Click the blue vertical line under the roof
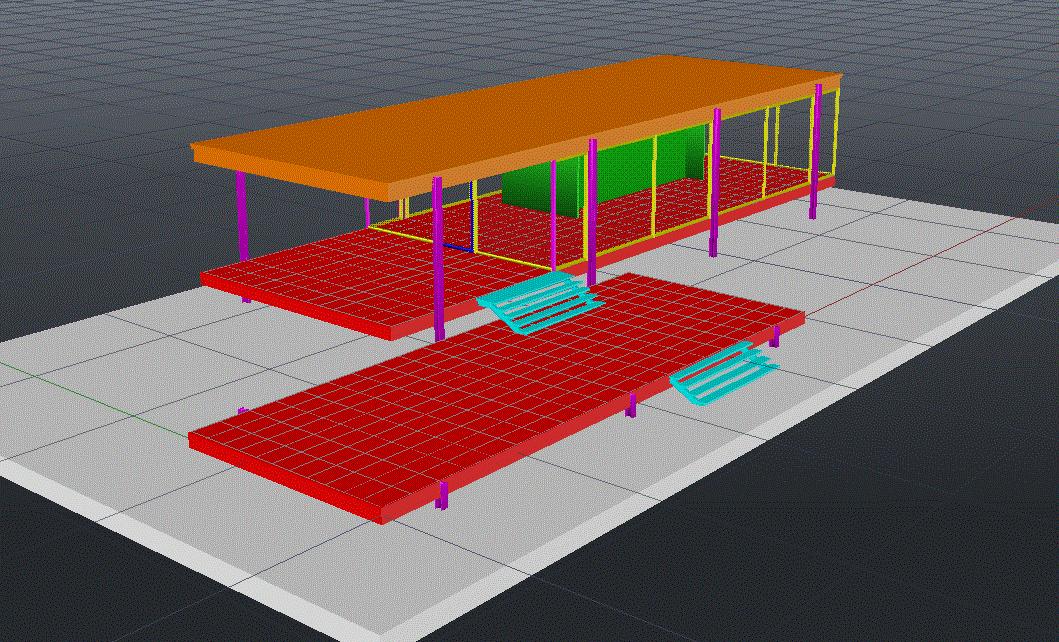 point(472,215)
